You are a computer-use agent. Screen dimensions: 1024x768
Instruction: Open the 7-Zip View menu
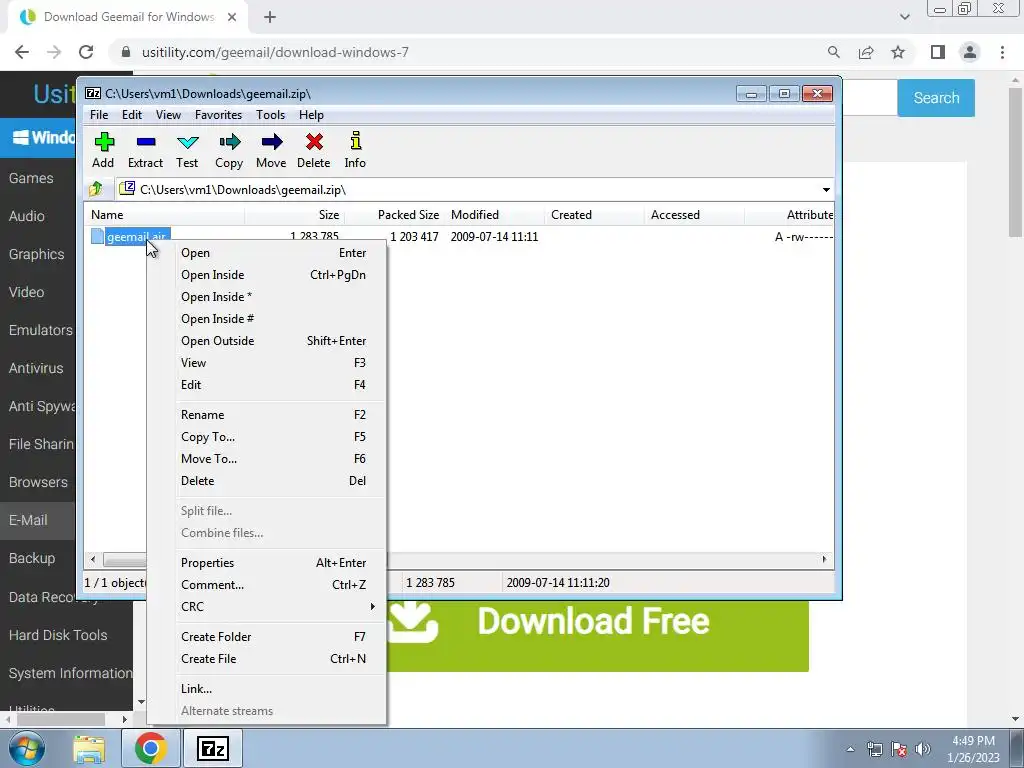168,115
